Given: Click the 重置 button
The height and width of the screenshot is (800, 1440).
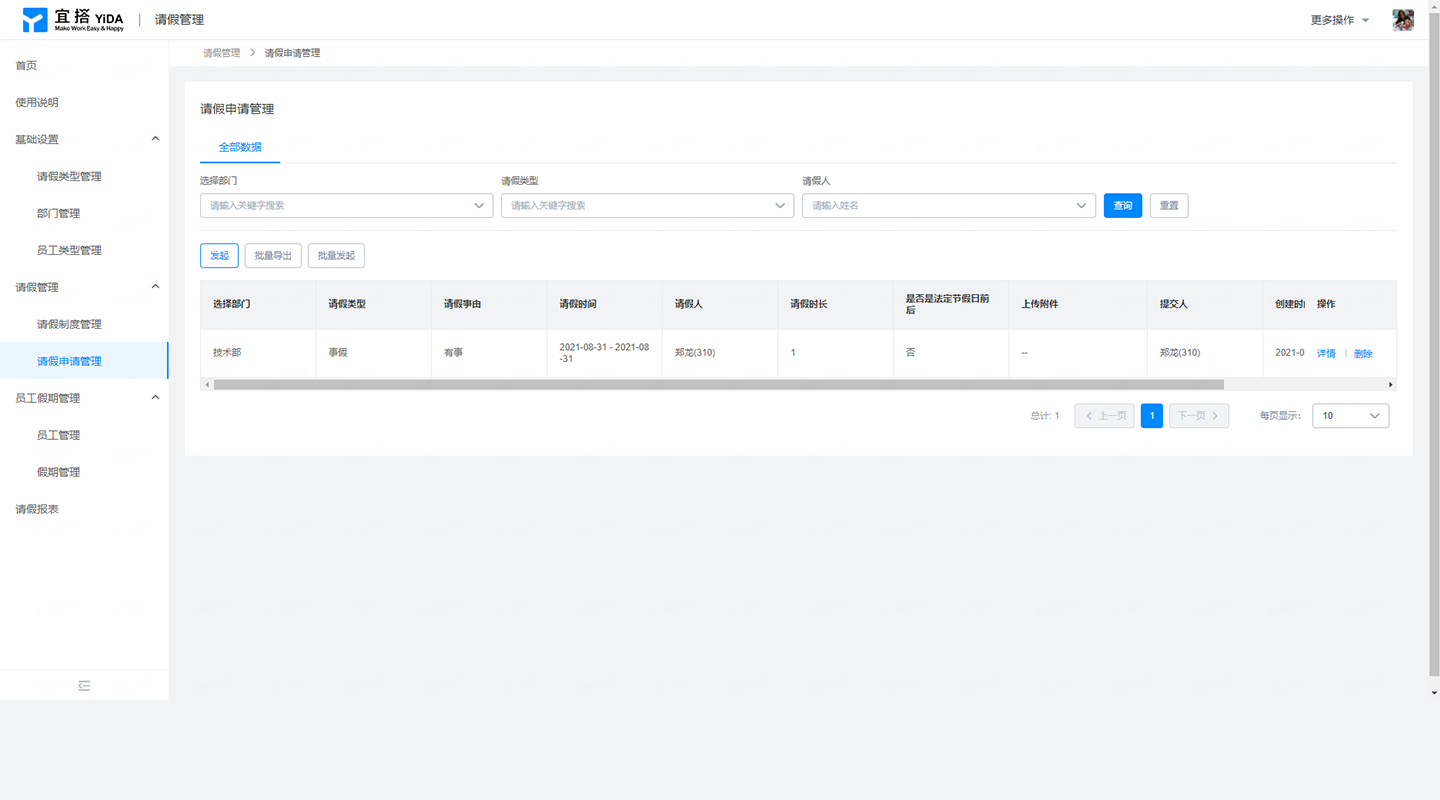Looking at the screenshot, I should [1169, 206].
